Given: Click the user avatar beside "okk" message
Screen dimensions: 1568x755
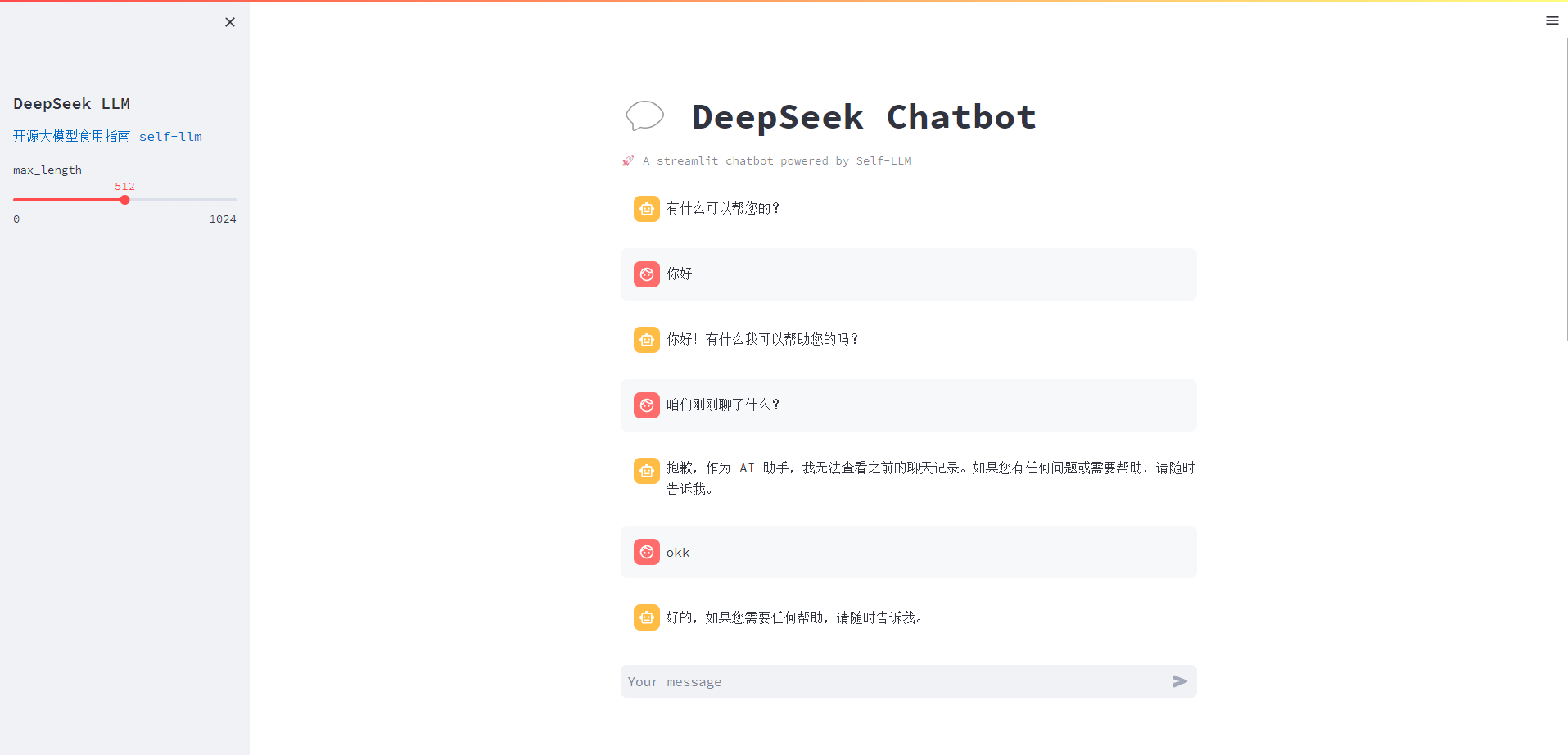Looking at the screenshot, I should (x=646, y=552).
